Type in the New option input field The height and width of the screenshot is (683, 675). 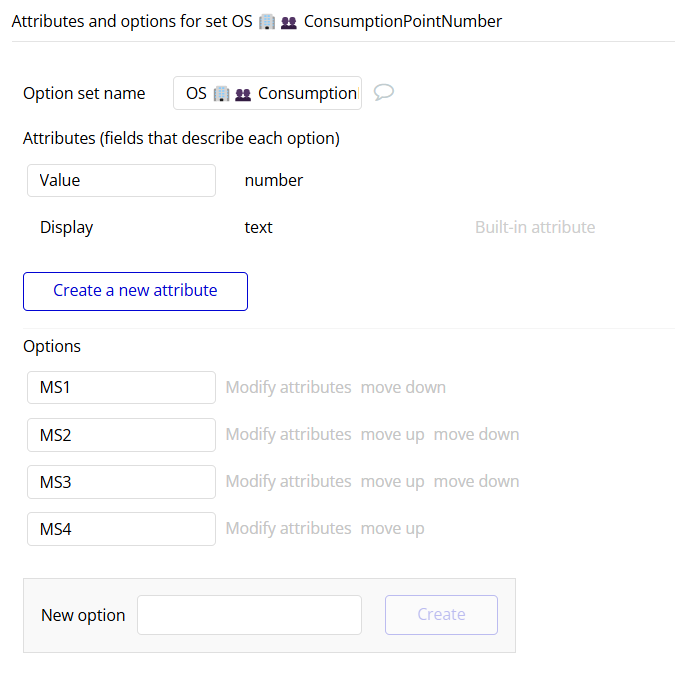point(249,615)
